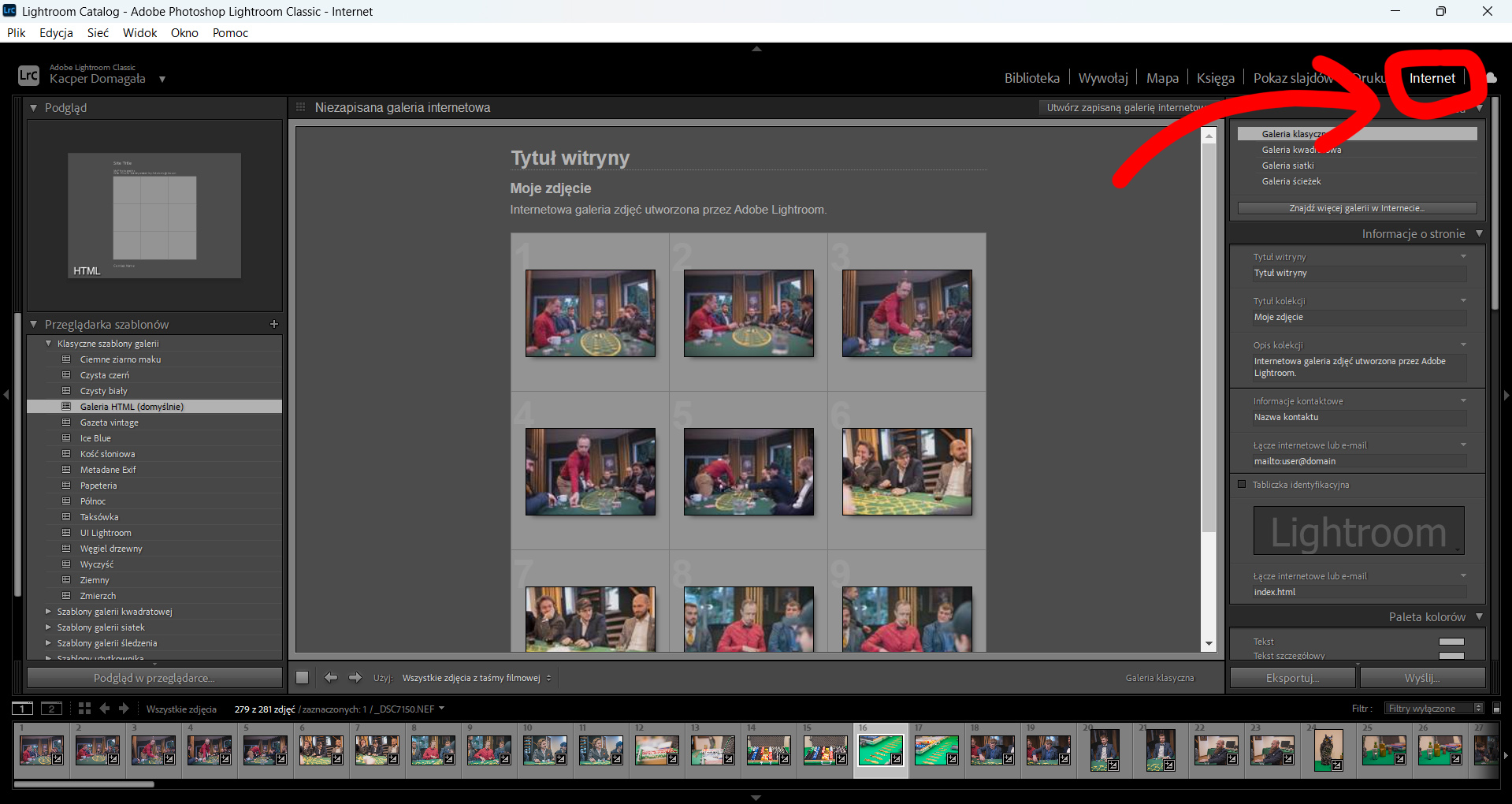Click Wyślij button
This screenshot has height=804, width=1512.
tap(1422, 678)
